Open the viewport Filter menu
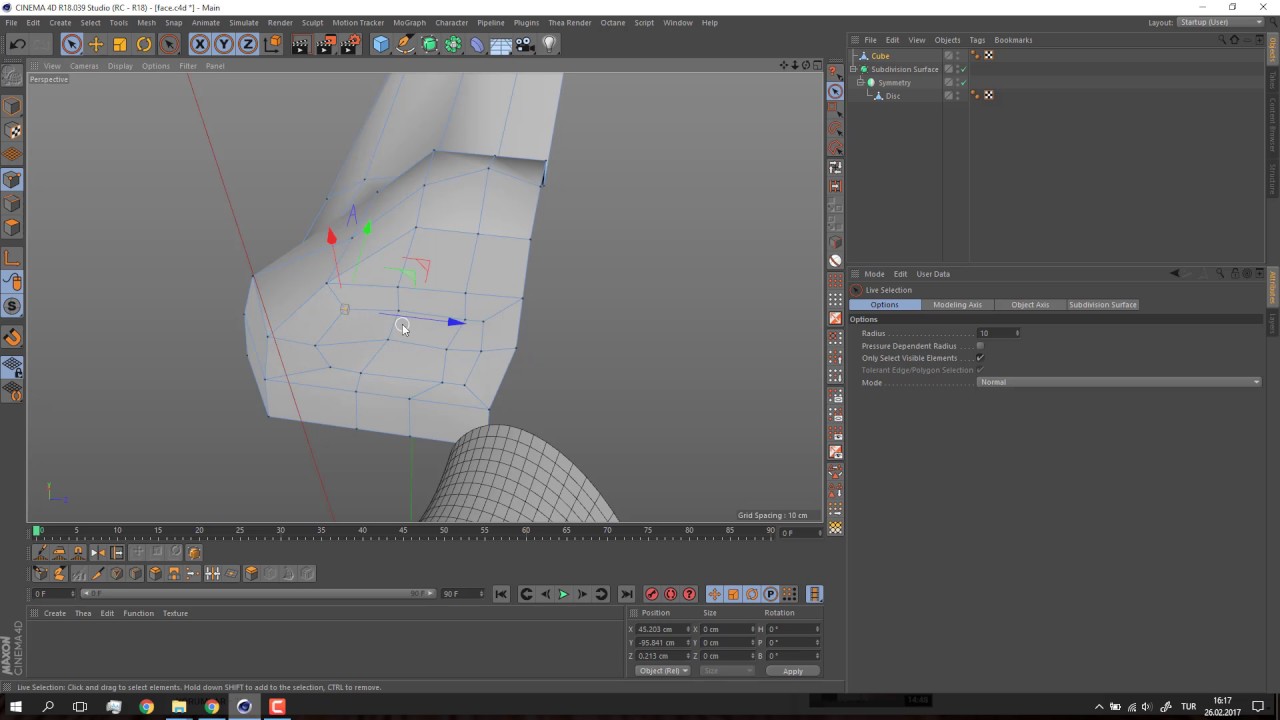This screenshot has height=720, width=1280. [188, 66]
